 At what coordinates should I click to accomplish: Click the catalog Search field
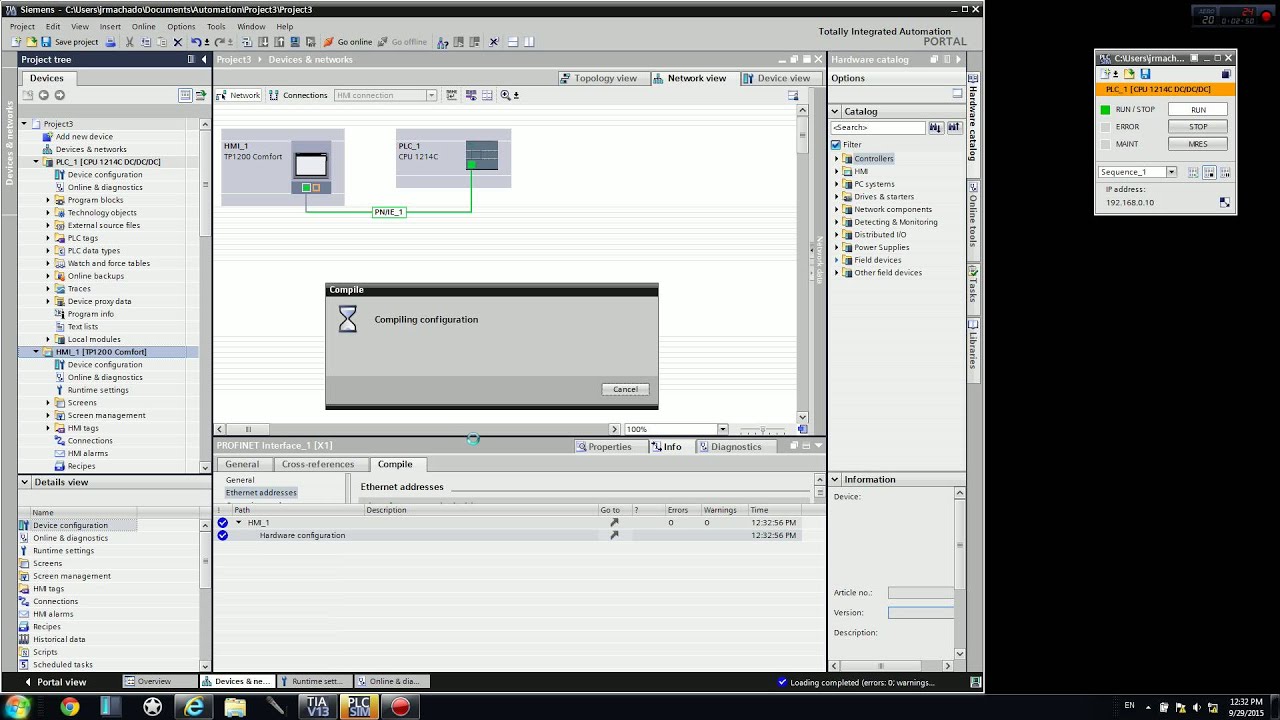pyautogui.click(x=878, y=127)
